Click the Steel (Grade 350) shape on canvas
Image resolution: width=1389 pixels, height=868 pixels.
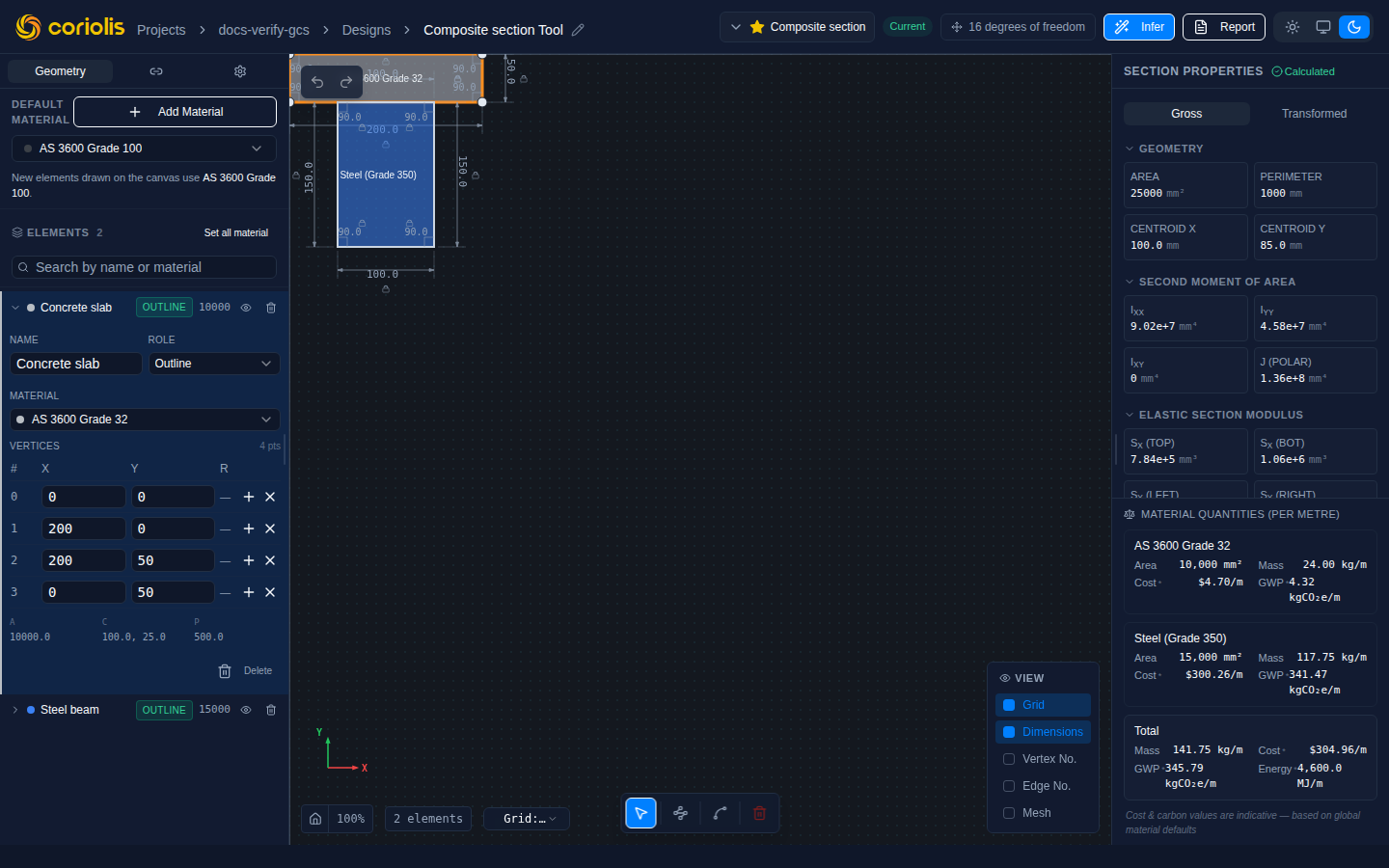click(386, 176)
